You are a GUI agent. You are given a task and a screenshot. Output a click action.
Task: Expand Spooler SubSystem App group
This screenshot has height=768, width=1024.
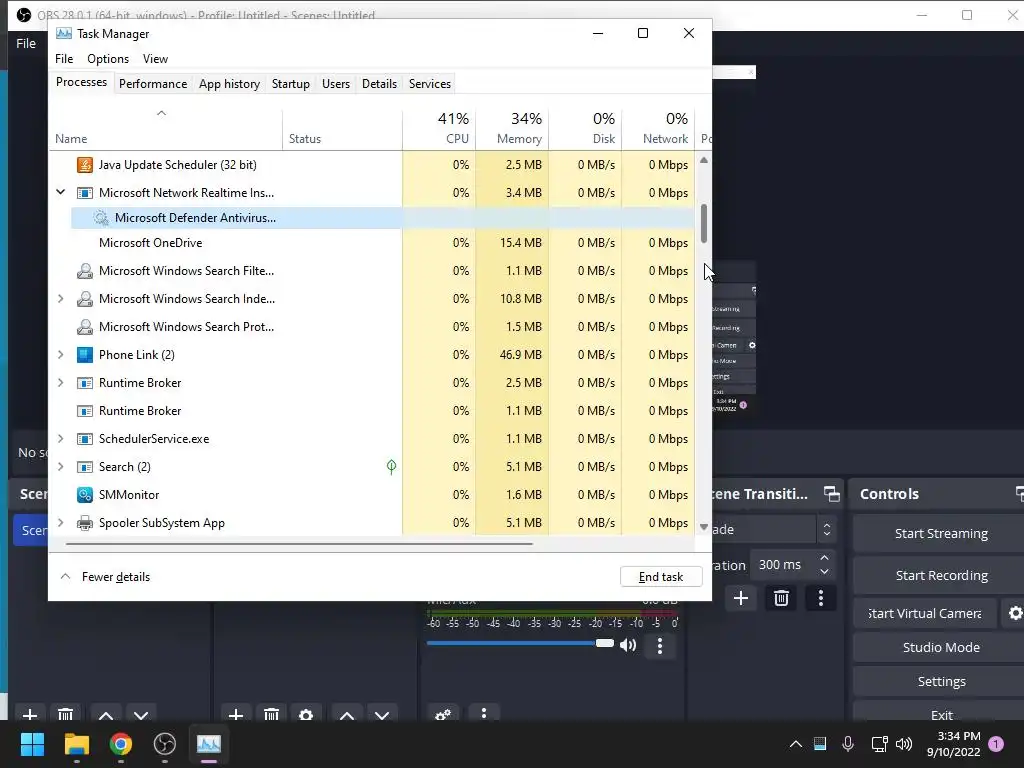coord(61,522)
